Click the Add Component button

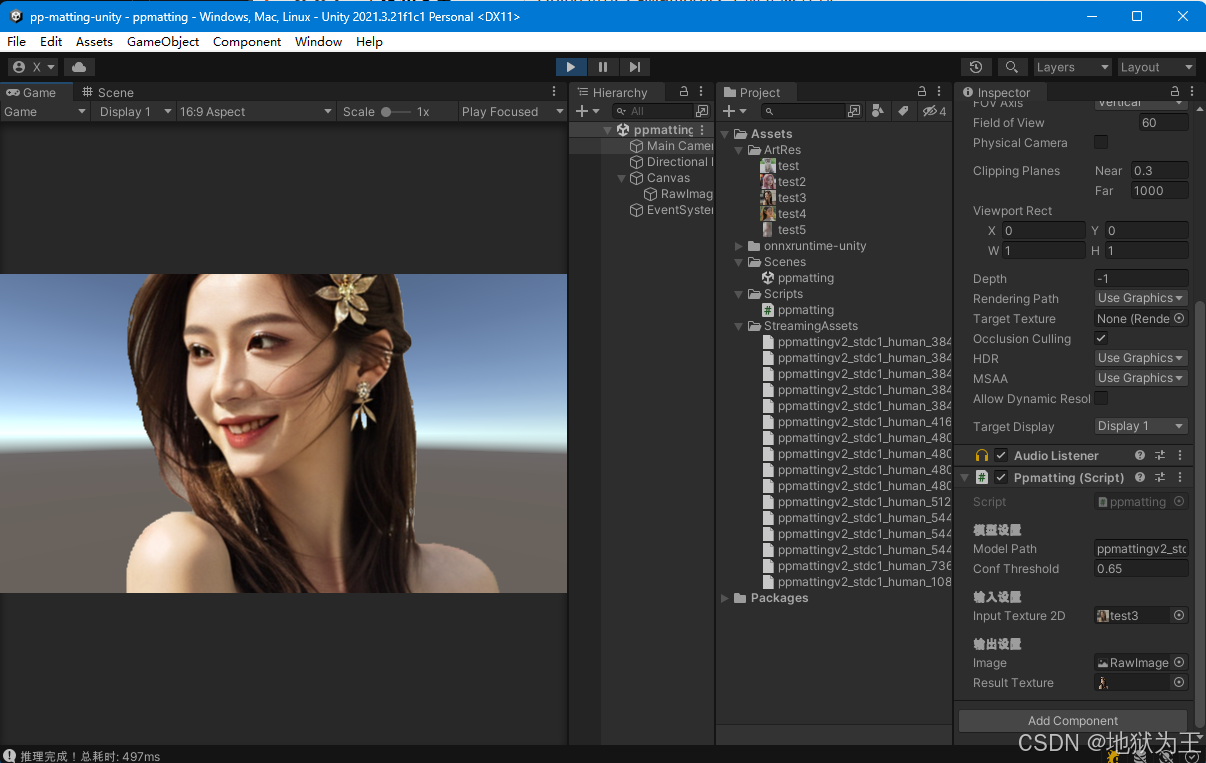pyautogui.click(x=1072, y=721)
